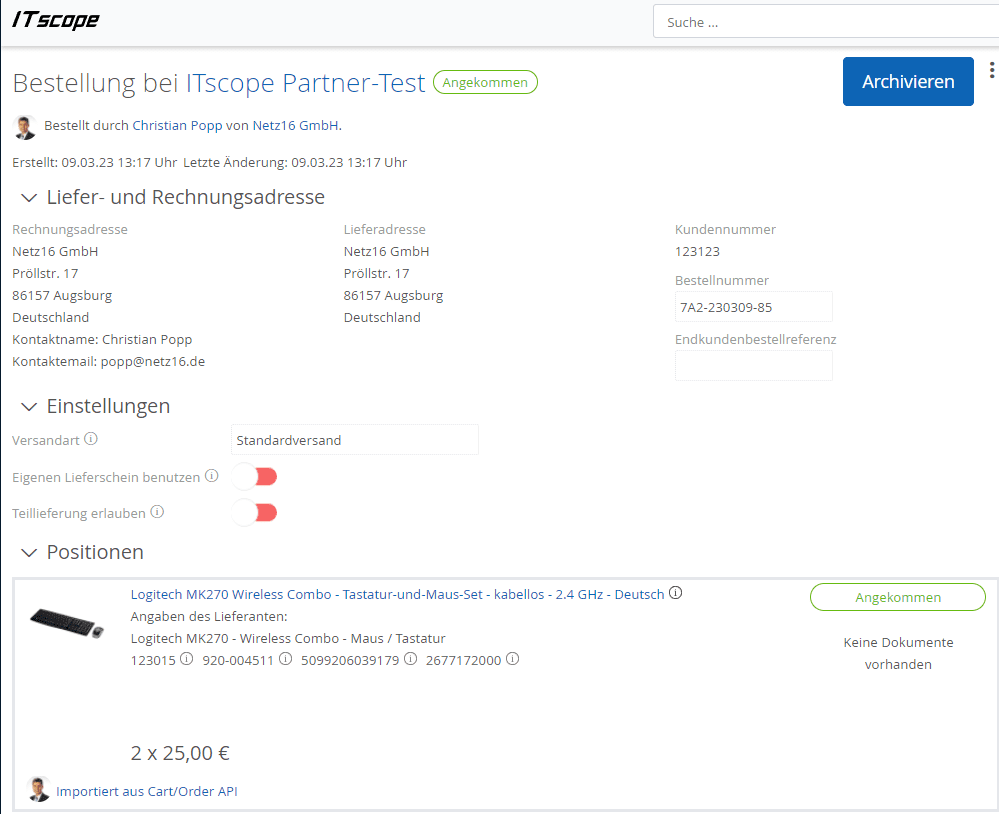
Task: Collapse the Einstellungen section
Action: (28, 407)
